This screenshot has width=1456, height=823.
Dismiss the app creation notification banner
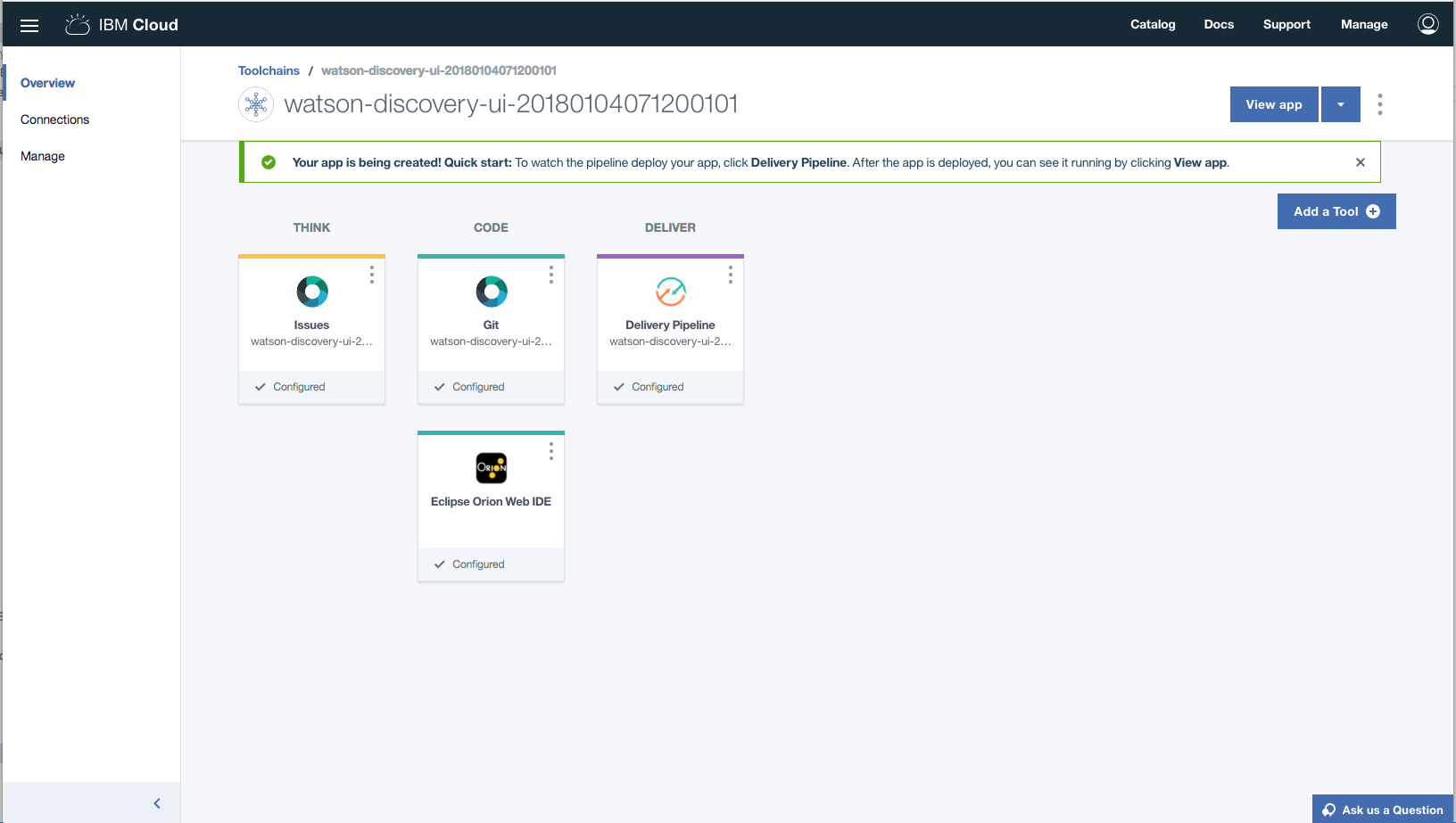(x=1361, y=162)
